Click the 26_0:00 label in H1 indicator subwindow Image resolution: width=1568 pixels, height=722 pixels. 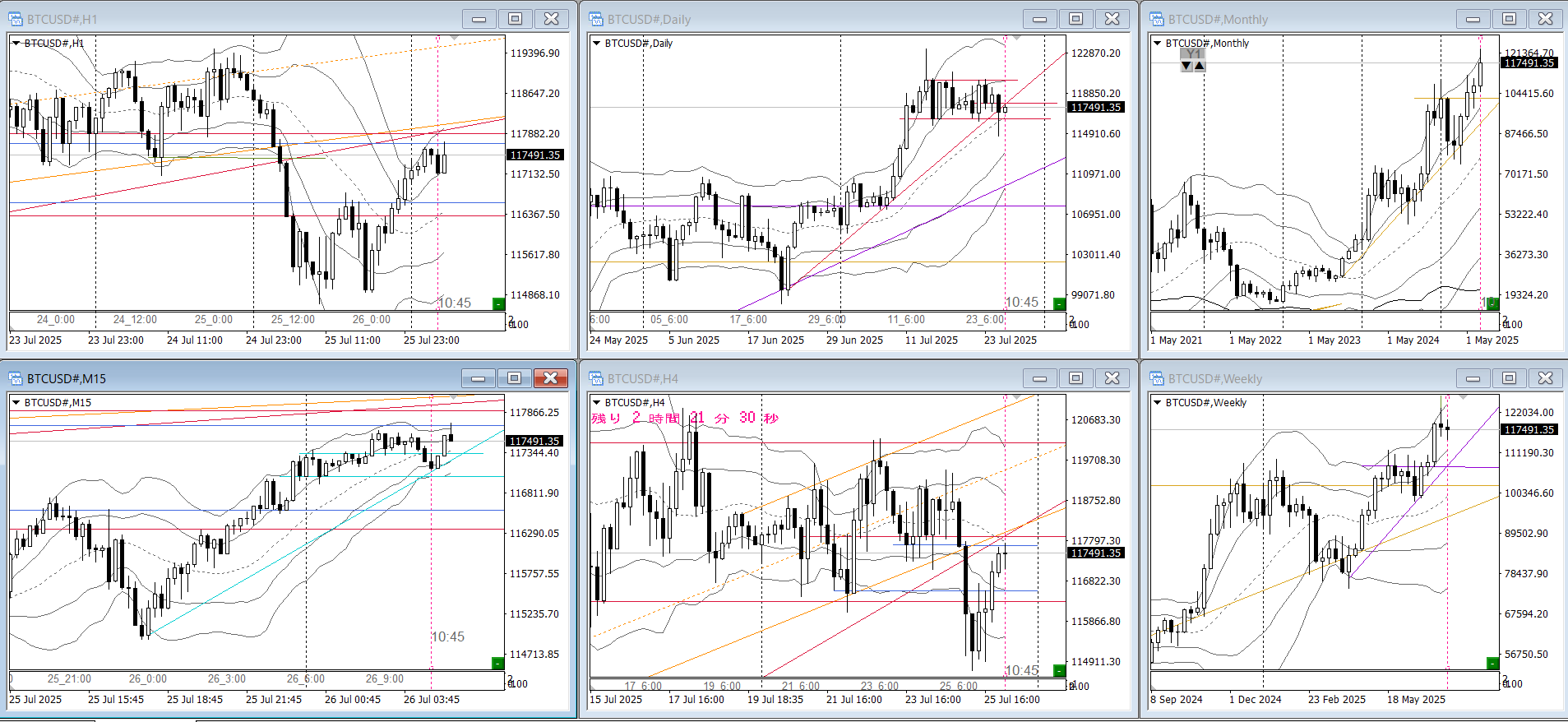coord(372,319)
